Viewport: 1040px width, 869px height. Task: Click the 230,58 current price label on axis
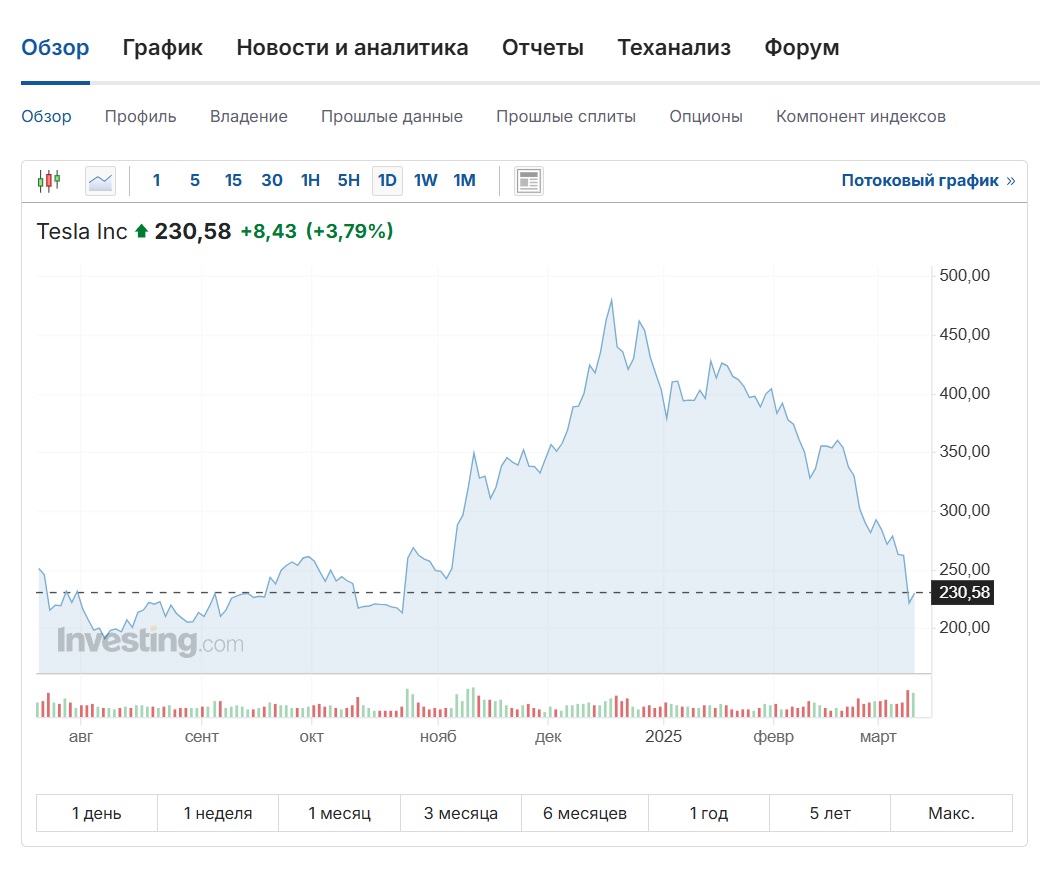963,592
